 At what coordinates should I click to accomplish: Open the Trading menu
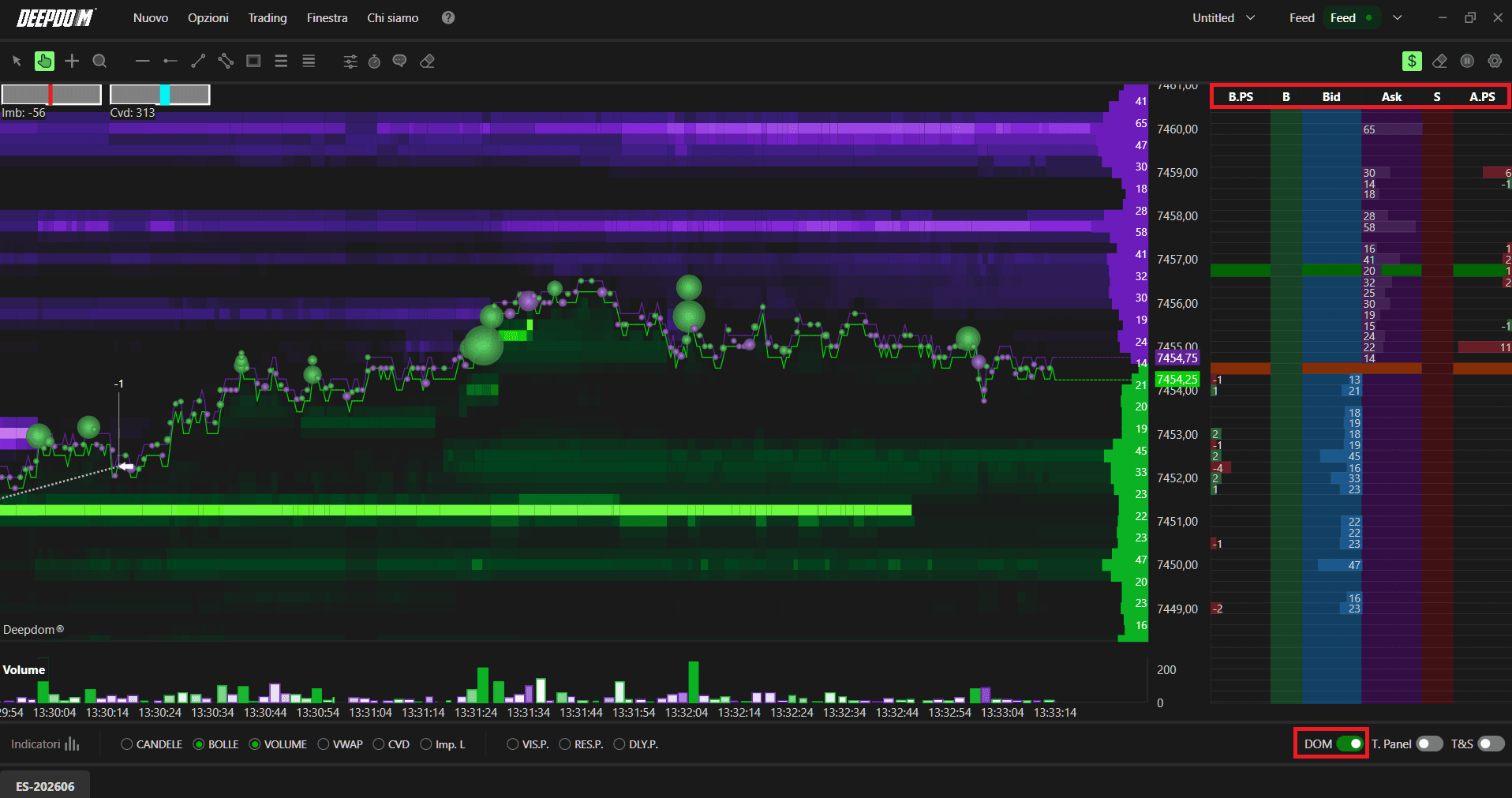[268, 17]
